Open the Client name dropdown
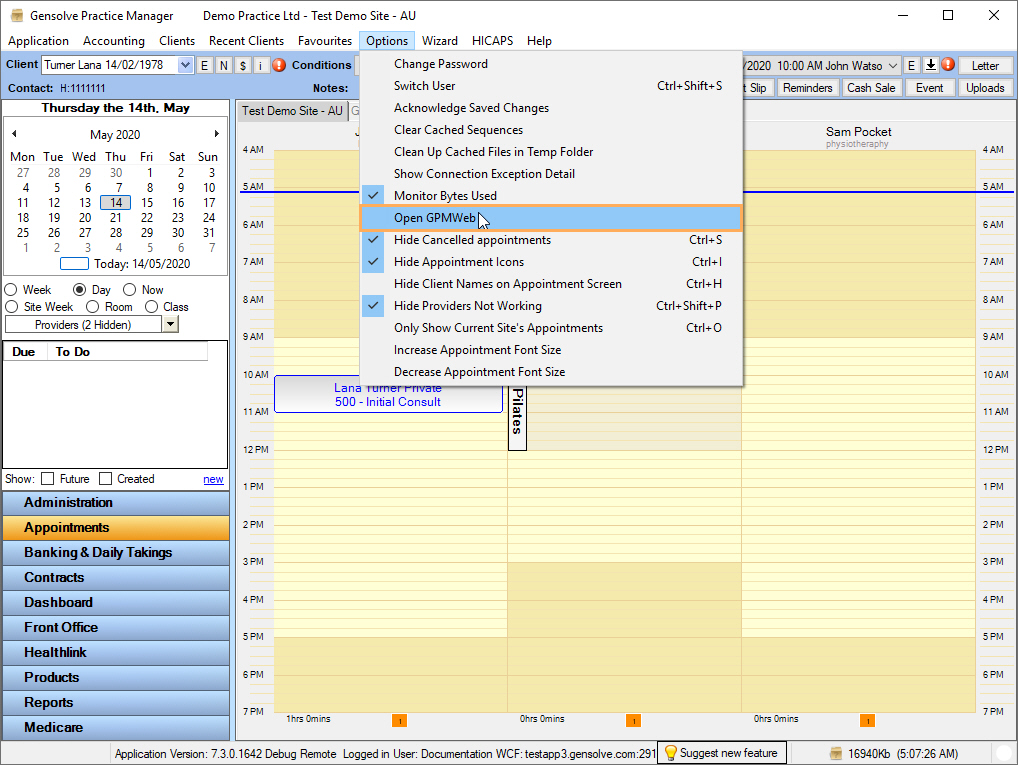 pyautogui.click(x=185, y=65)
